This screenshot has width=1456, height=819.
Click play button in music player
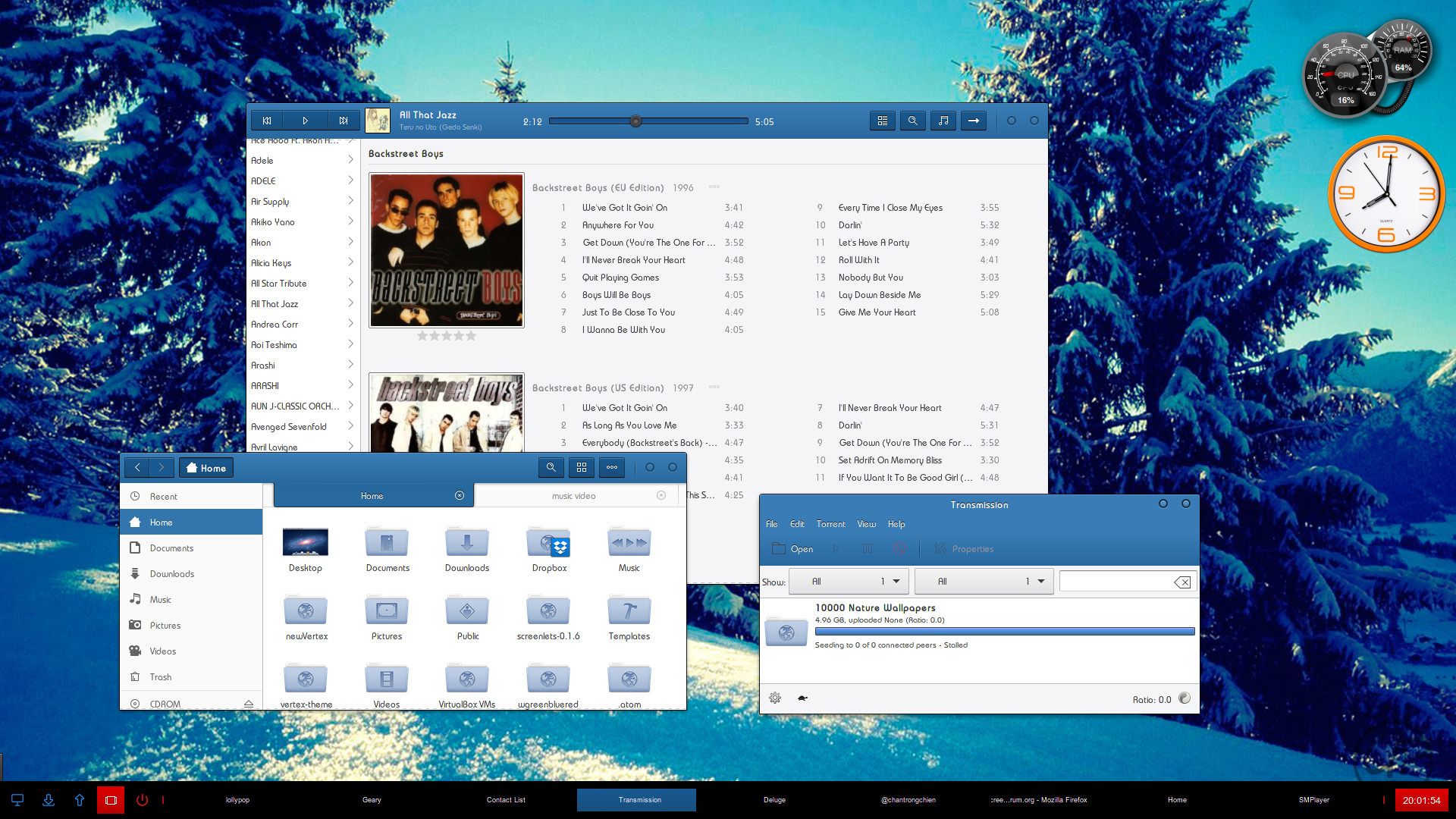coord(305,121)
